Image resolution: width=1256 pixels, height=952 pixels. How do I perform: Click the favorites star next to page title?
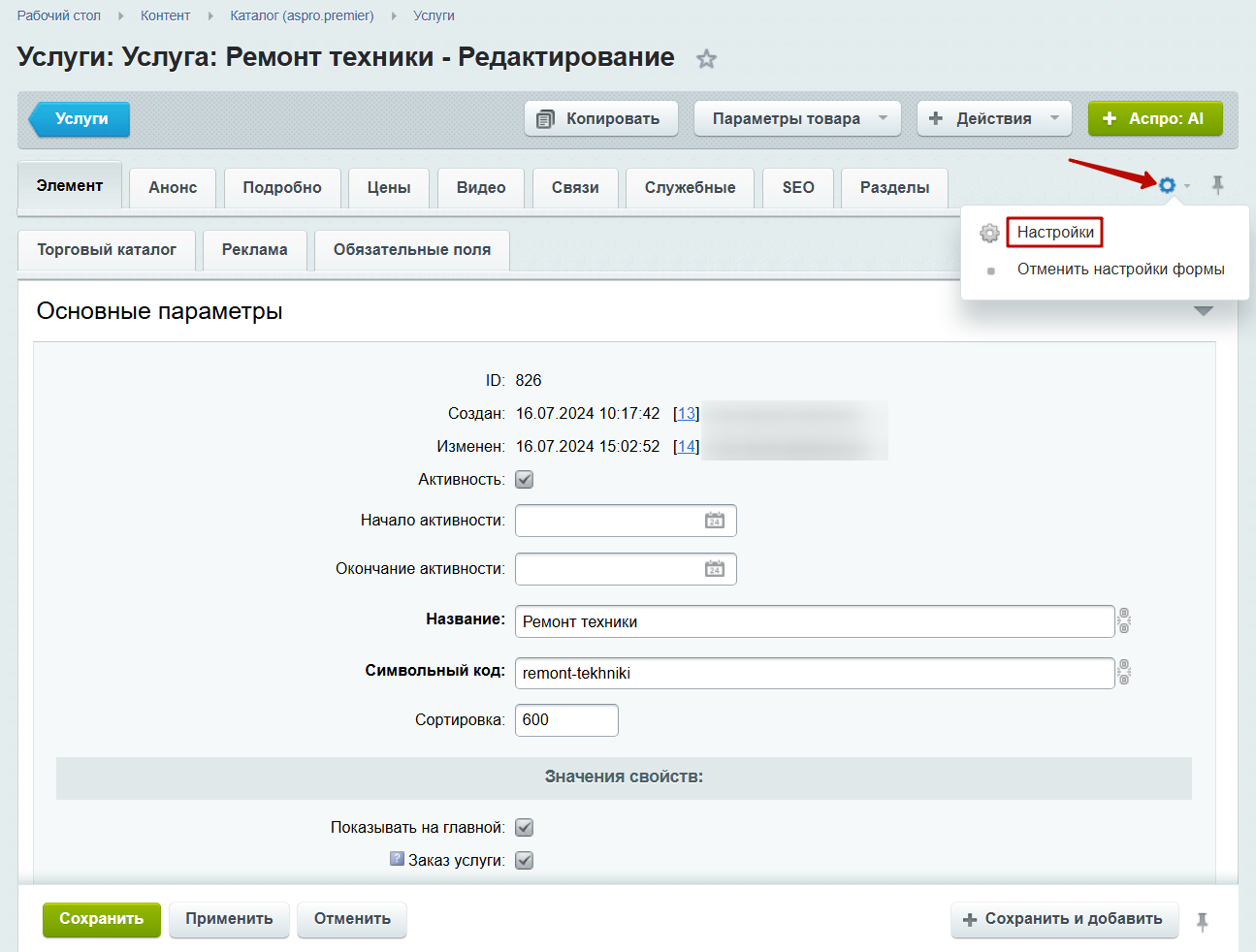point(706,59)
